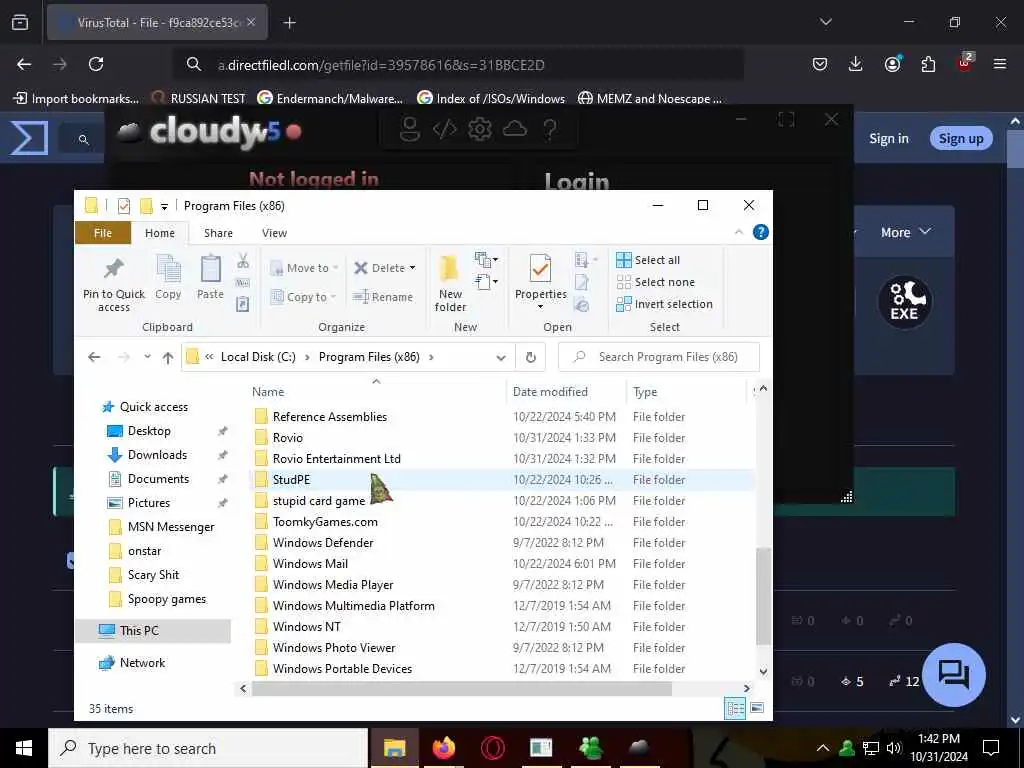This screenshot has width=1024, height=768.
Task: Select This PC in navigation pane
Action: tap(153, 631)
